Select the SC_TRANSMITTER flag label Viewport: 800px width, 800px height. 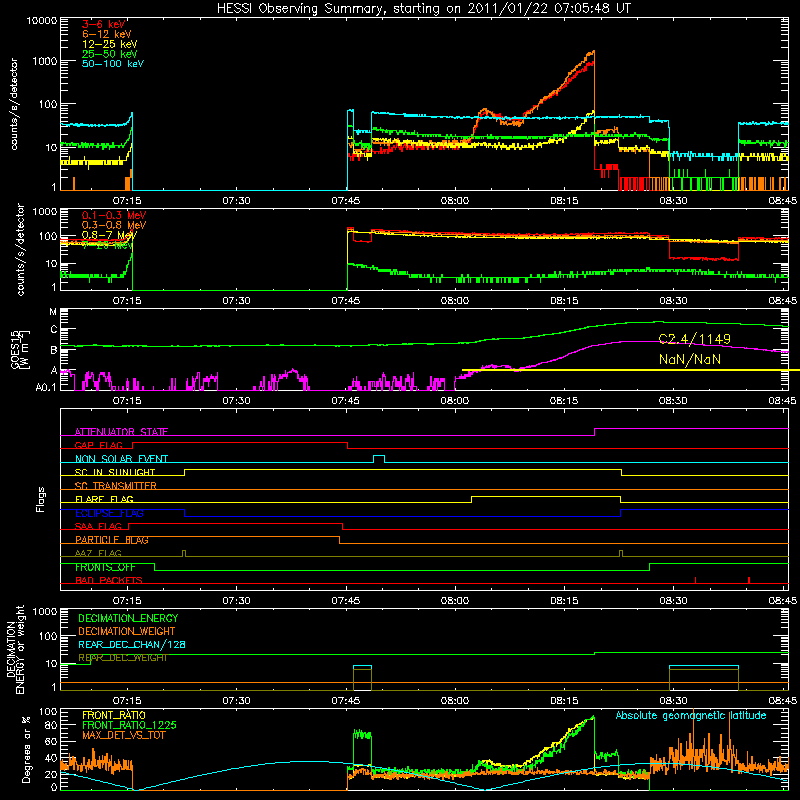(116, 486)
